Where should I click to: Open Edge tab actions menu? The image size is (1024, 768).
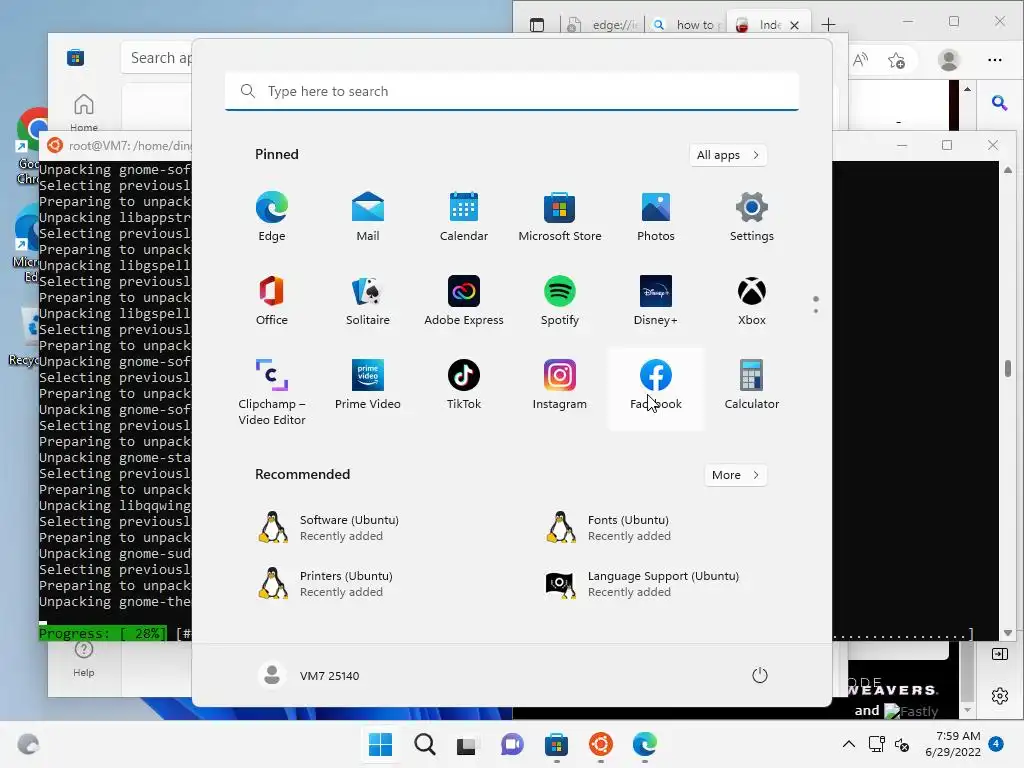[537, 25]
